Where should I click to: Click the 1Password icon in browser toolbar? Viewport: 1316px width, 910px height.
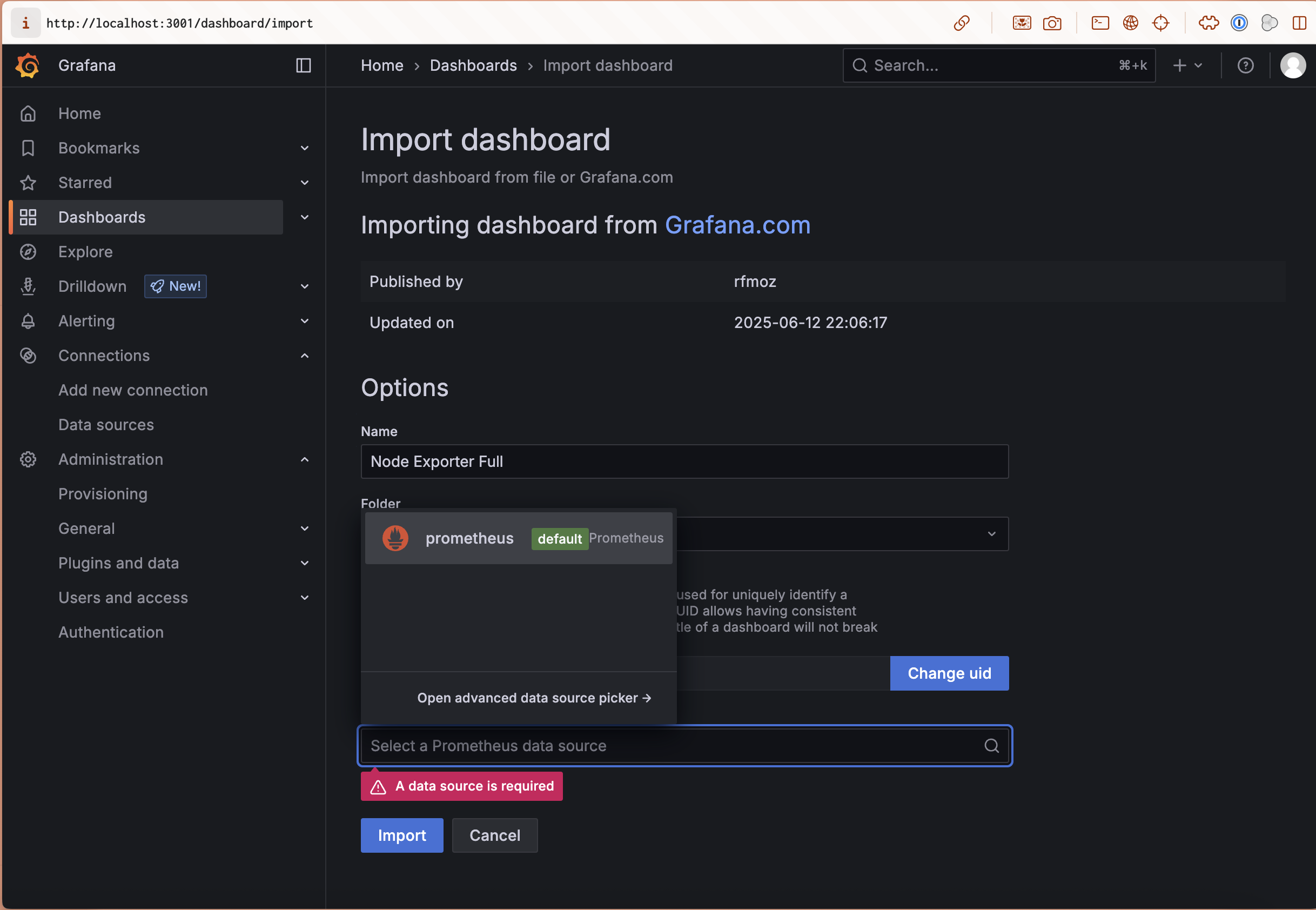click(1239, 23)
